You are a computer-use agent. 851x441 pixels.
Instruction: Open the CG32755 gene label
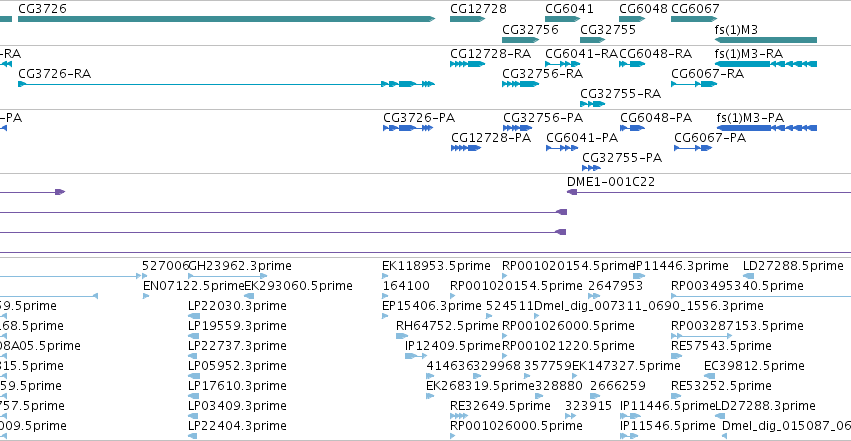click(x=608, y=29)
